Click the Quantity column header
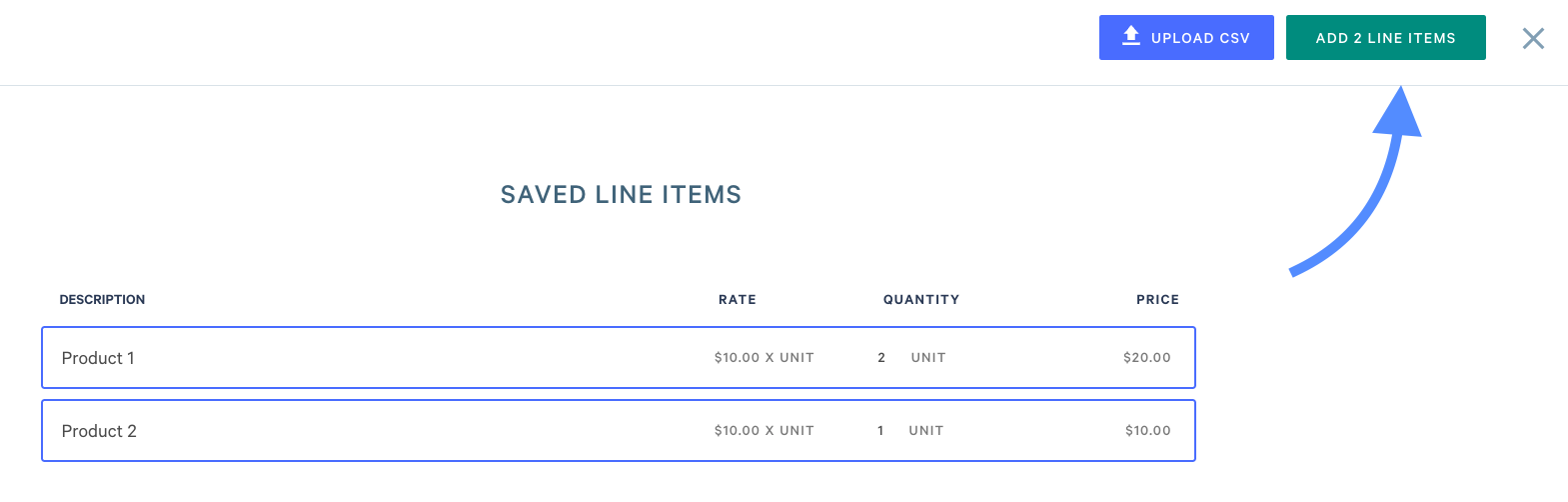Image resolution: width=1568 pixels, height=502 pixels. (x=921, y=299)
